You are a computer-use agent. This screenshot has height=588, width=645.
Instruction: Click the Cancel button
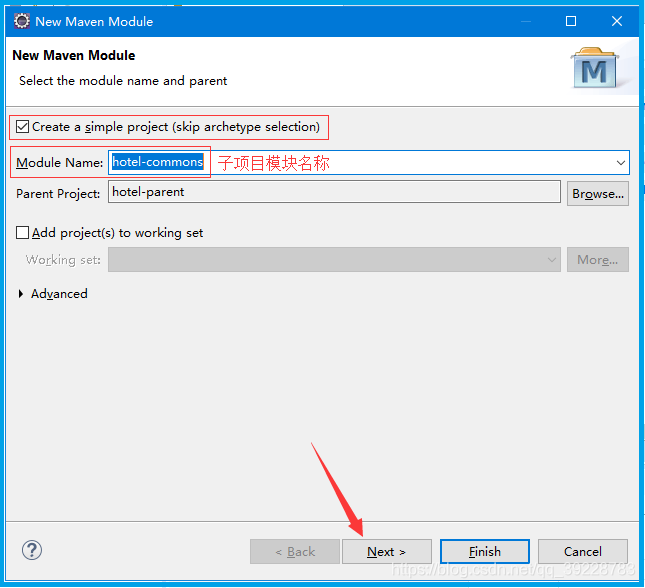(582, 551)
